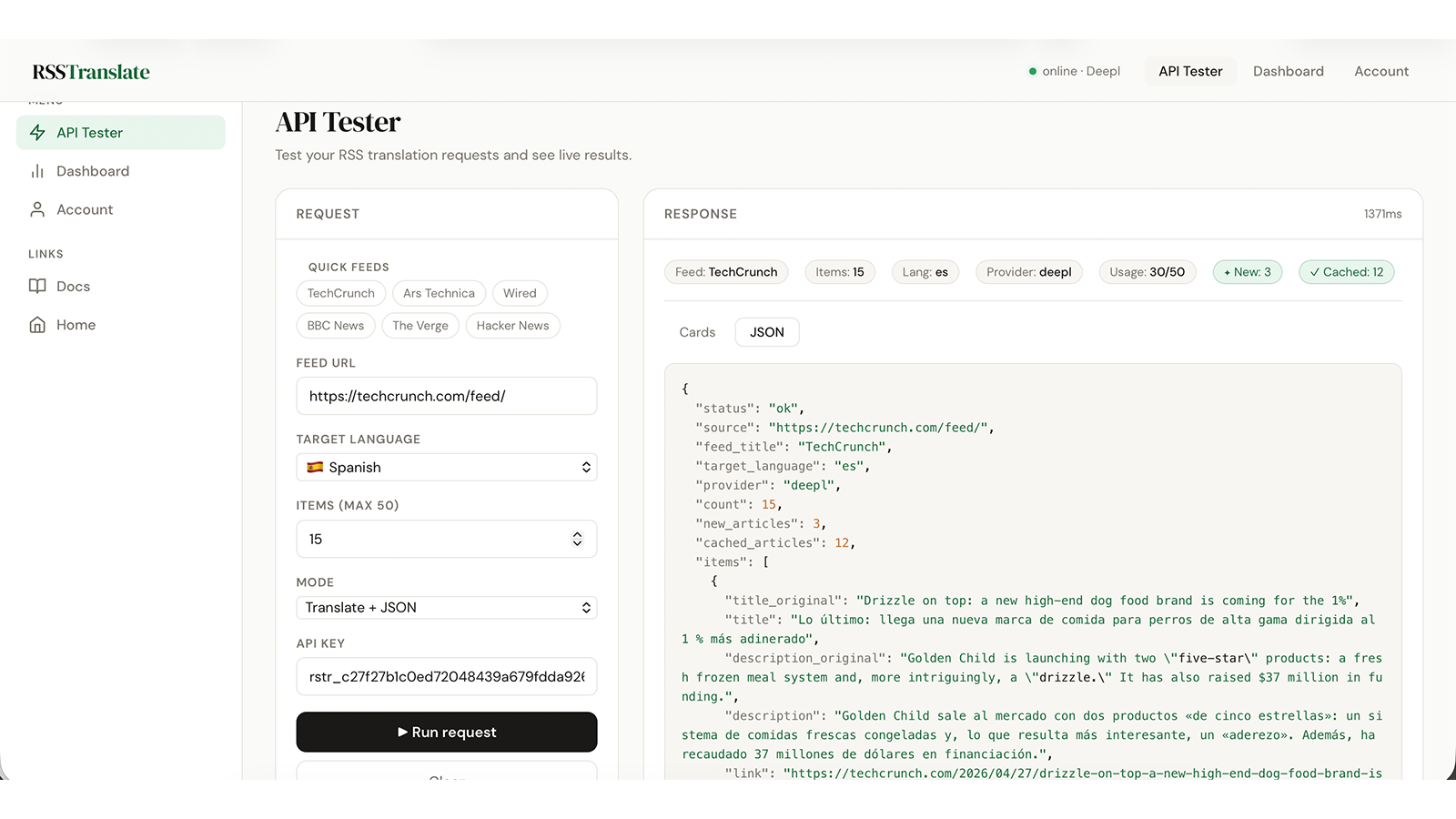Switch to the Cards response view
The width and height of the screenshot is (1456, 819).
pyautogui.click(x=697, y=332)
